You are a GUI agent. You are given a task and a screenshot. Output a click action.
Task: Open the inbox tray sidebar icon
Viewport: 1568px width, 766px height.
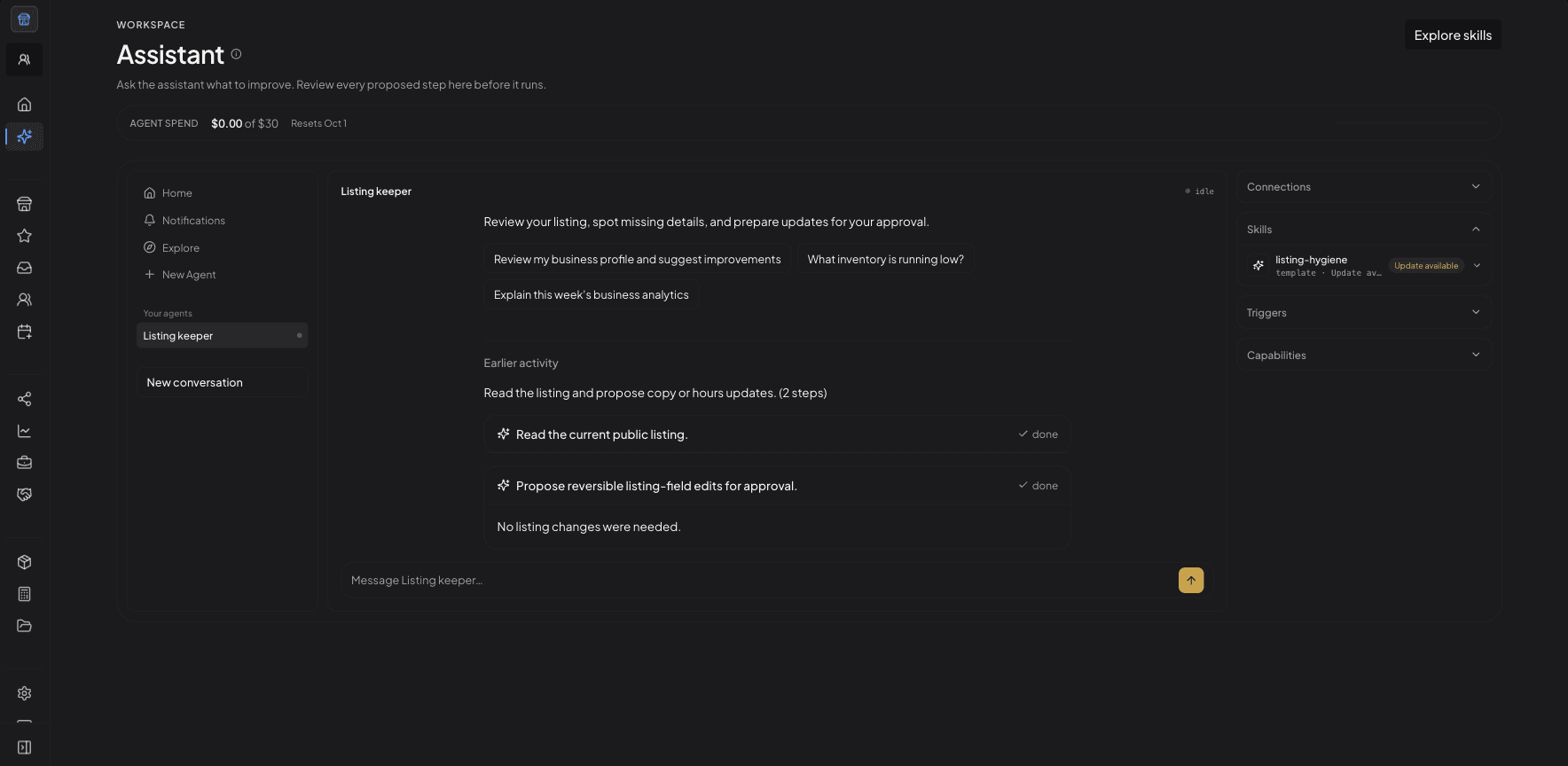click(24, 268)
